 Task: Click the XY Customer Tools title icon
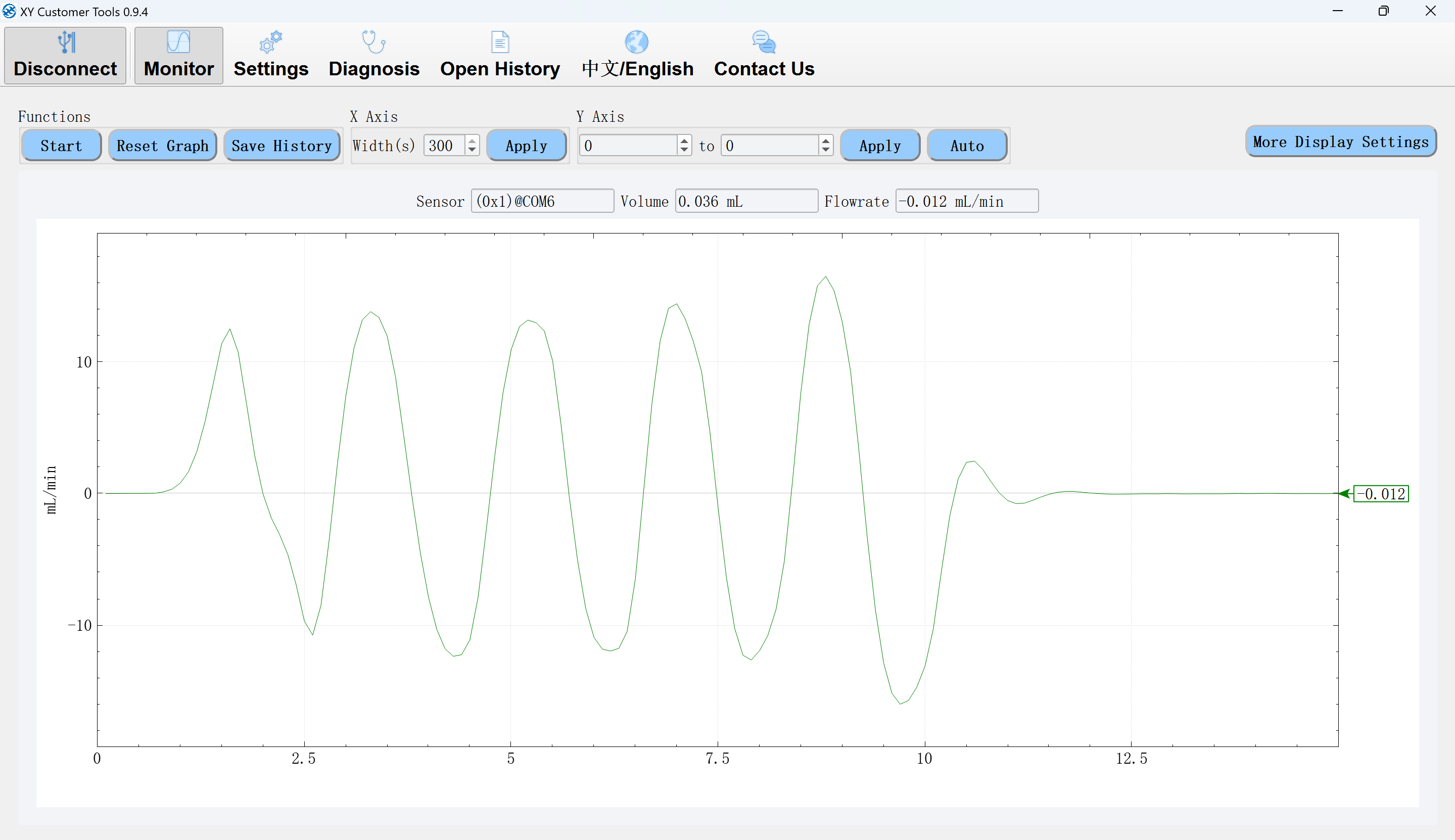(x=9, y=11)
